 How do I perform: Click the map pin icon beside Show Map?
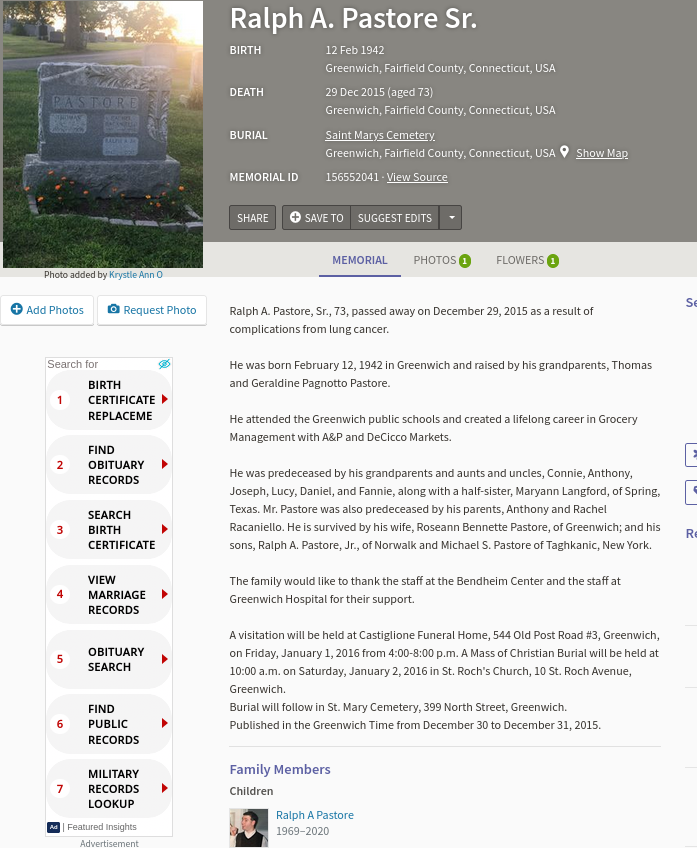(565, 152)
